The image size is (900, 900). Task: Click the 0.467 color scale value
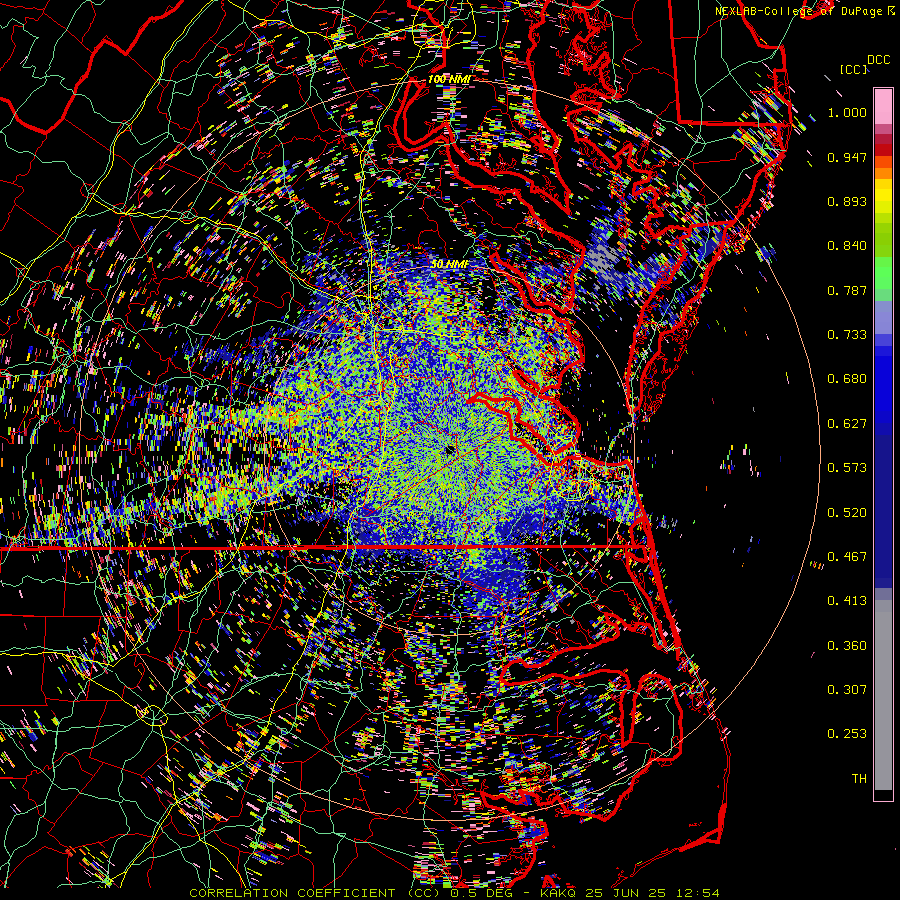[847, 557]
